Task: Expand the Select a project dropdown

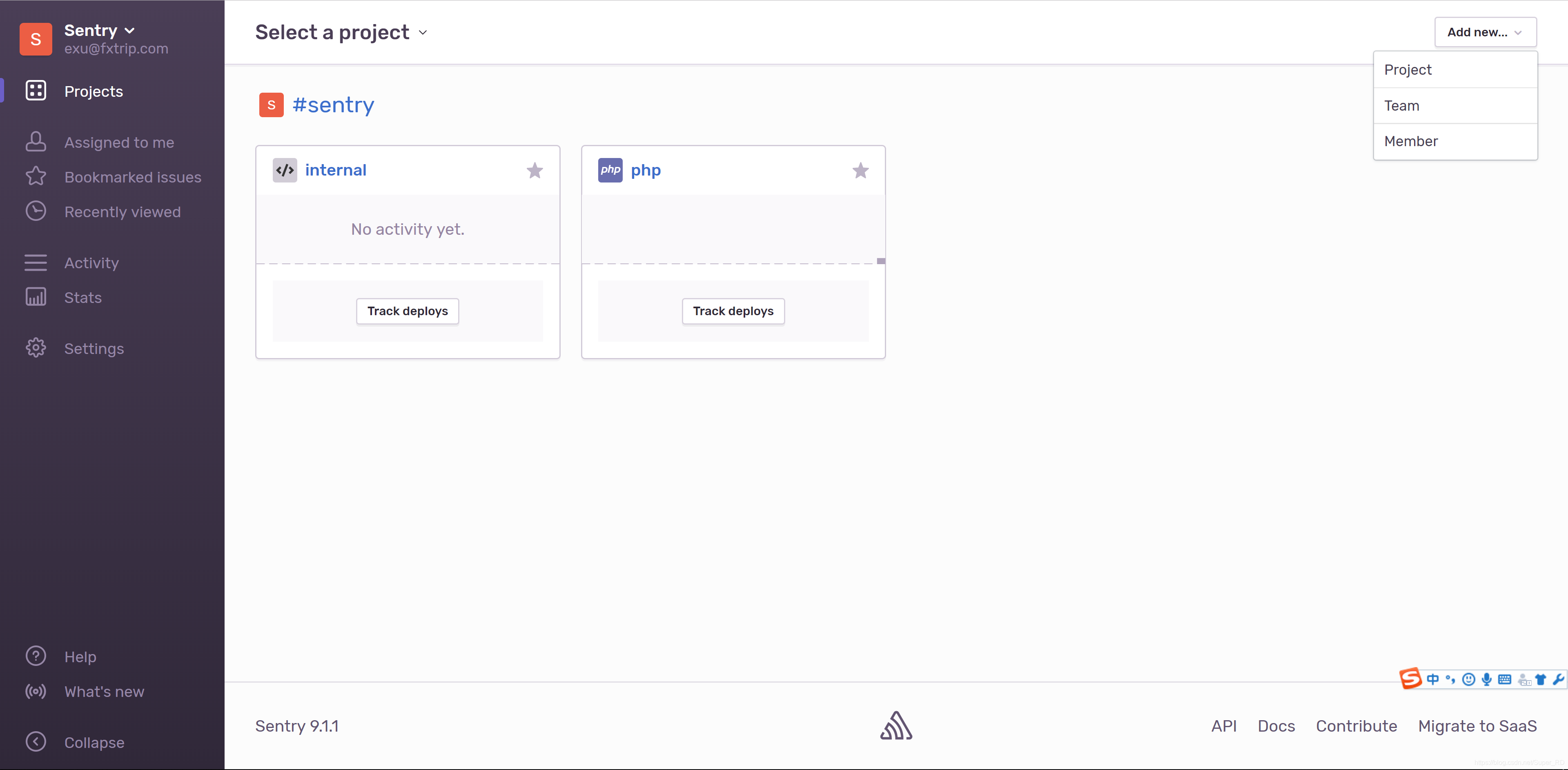Action: 341,32
